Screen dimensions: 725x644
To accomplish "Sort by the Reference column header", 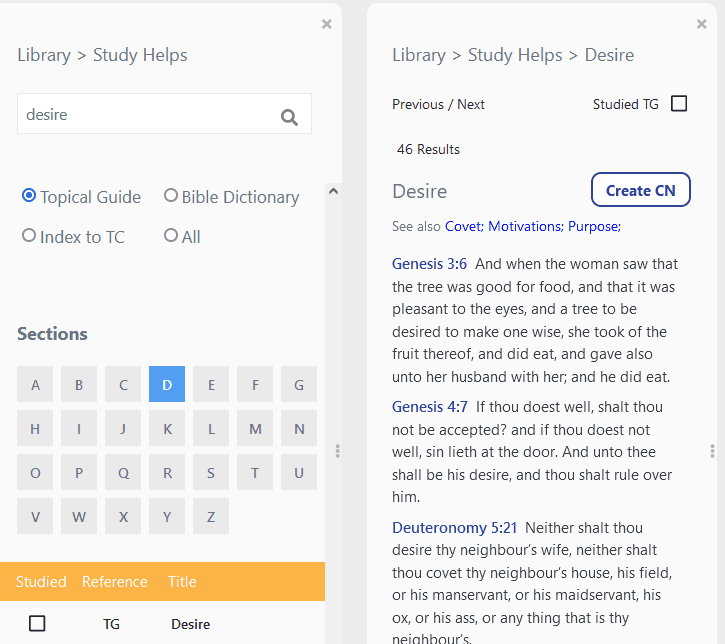I will (x=114, y=582).
